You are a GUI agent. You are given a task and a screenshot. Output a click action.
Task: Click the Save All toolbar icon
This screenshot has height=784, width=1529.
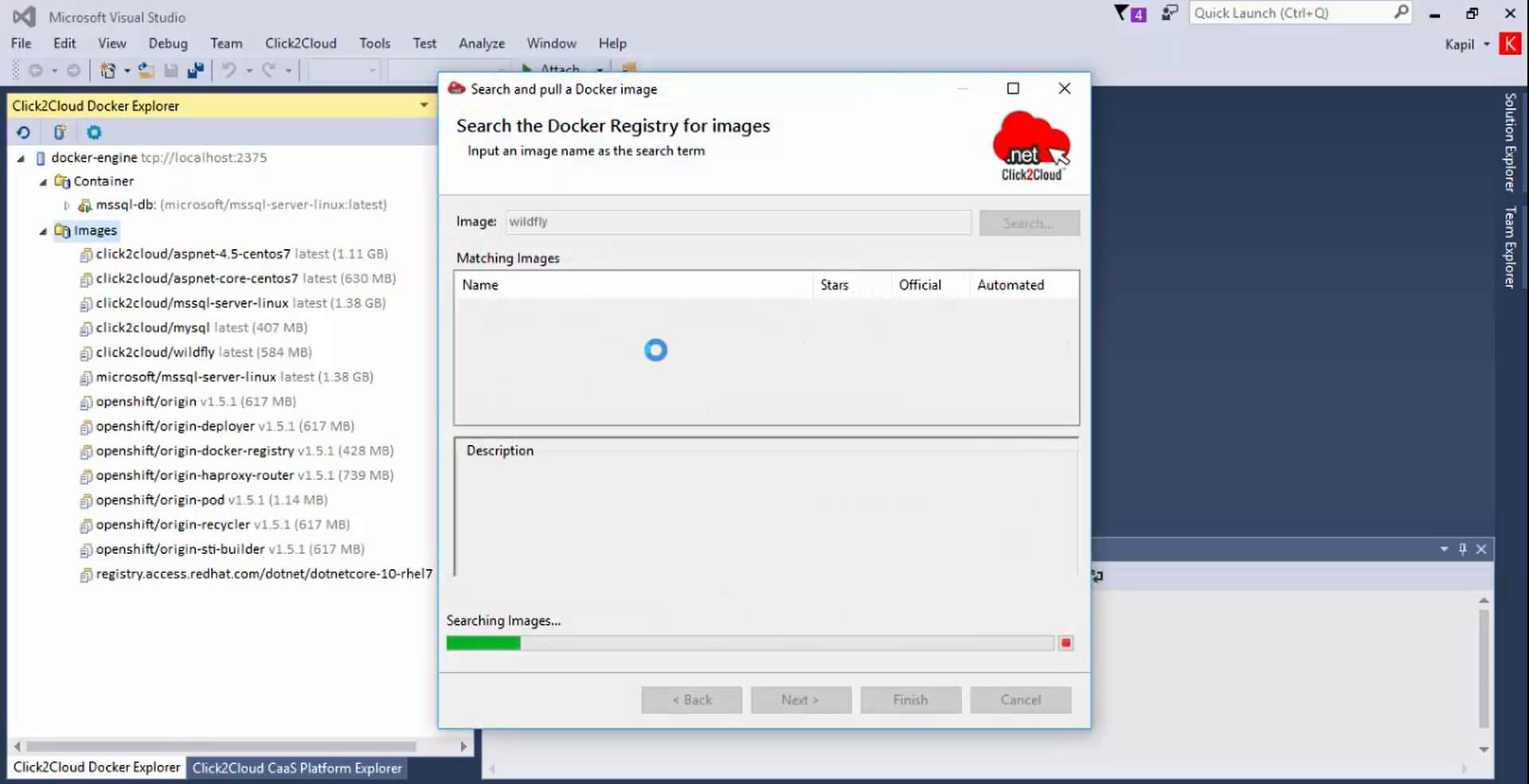[x=195, y=71]
